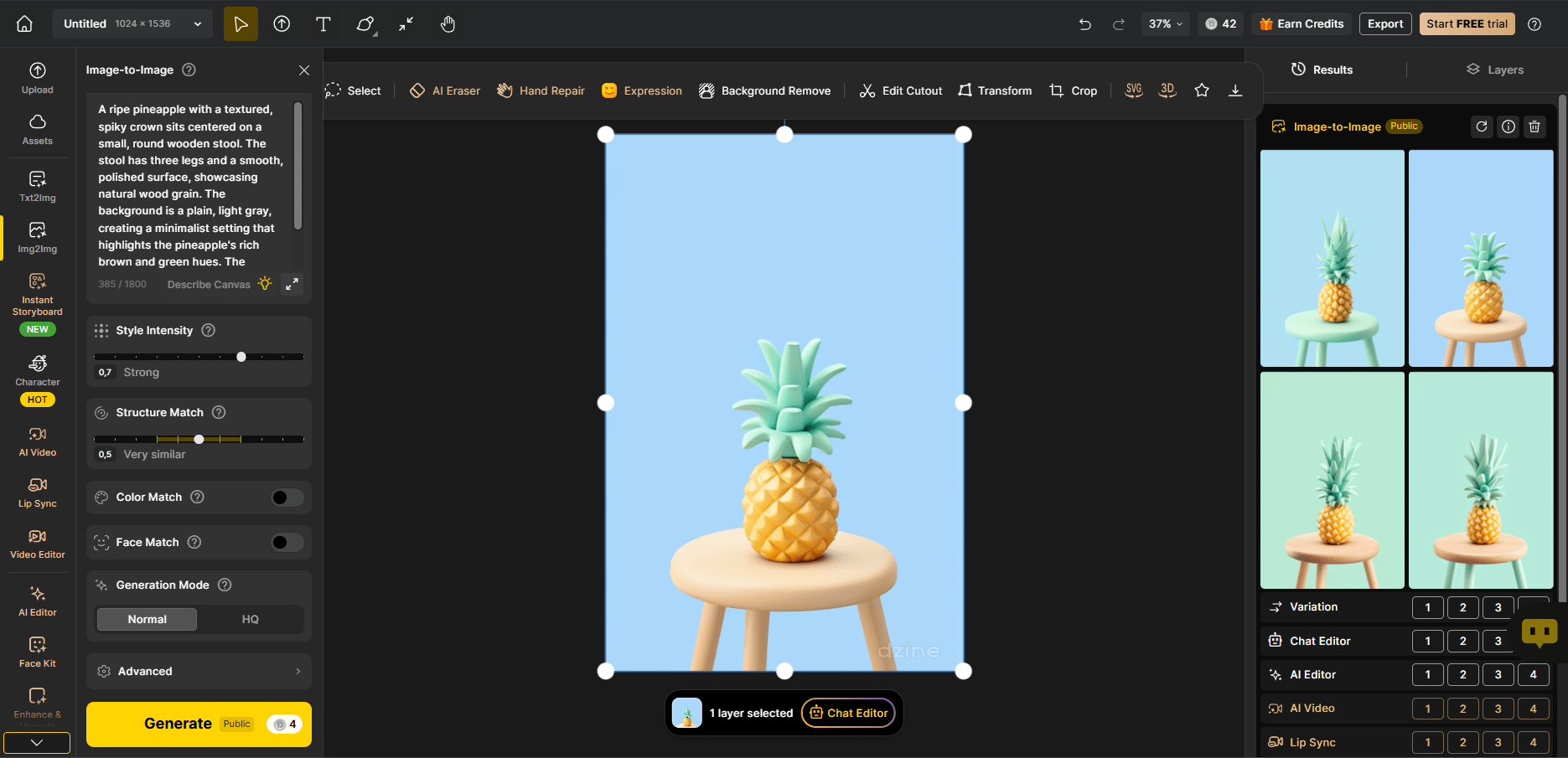Click the Generate button
This screenshot has height=758, width=1568.
point(199,724)
